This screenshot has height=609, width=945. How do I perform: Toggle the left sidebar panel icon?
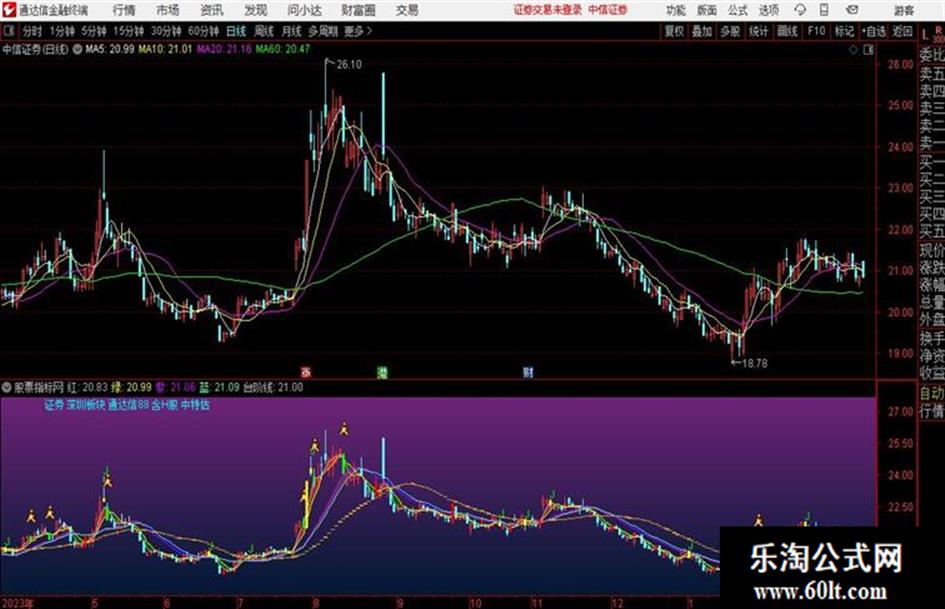pyautogui.click(x=8, y=31)
